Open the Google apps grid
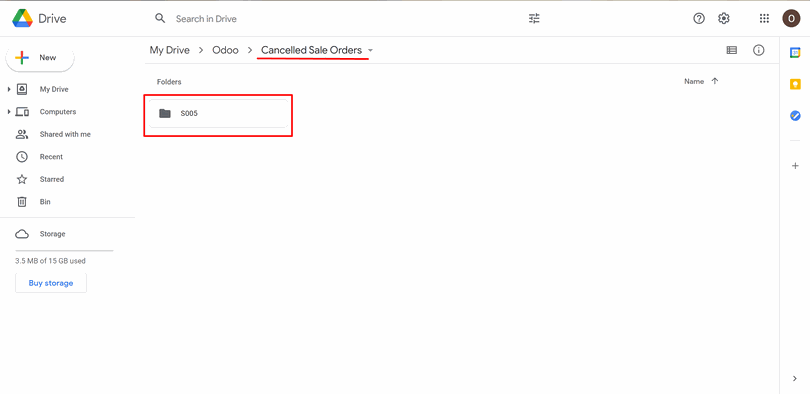Image resolution: width=810 pixels, height=394 pixels. pyautogui.click(x=765, y=19)
